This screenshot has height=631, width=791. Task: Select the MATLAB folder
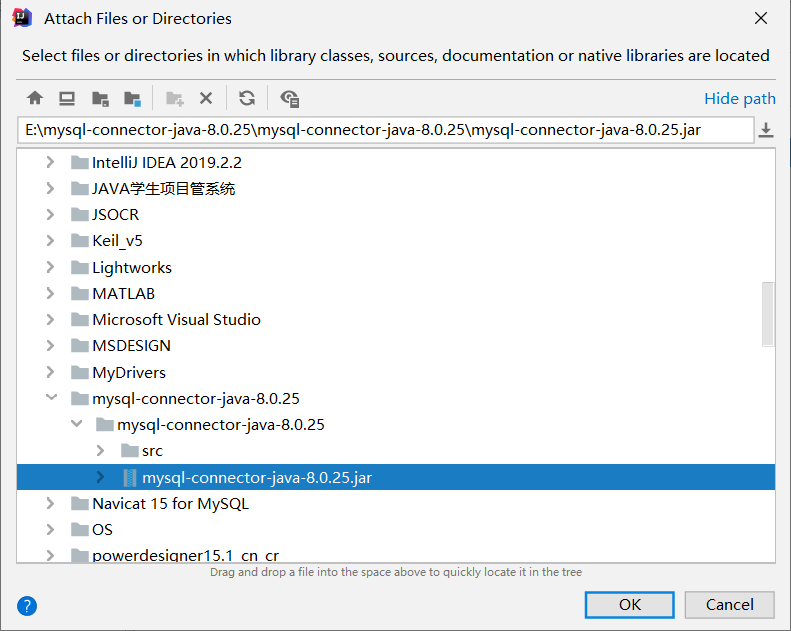(x=123, y=294)
